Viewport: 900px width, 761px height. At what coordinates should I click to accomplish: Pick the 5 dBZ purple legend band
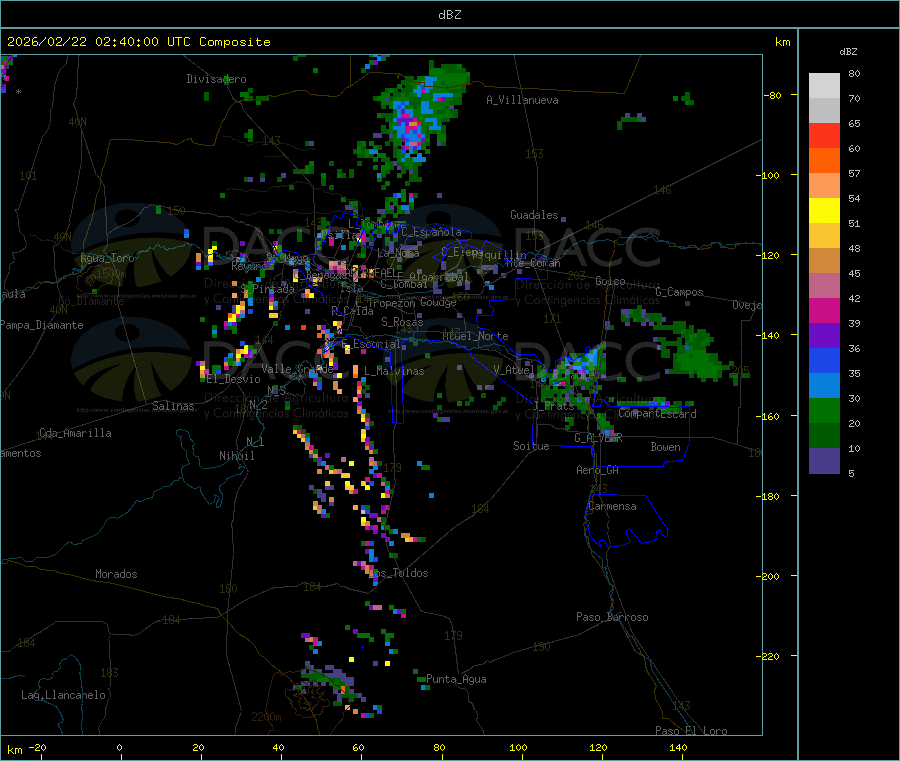pyautogui.click(x=824, y=461)
